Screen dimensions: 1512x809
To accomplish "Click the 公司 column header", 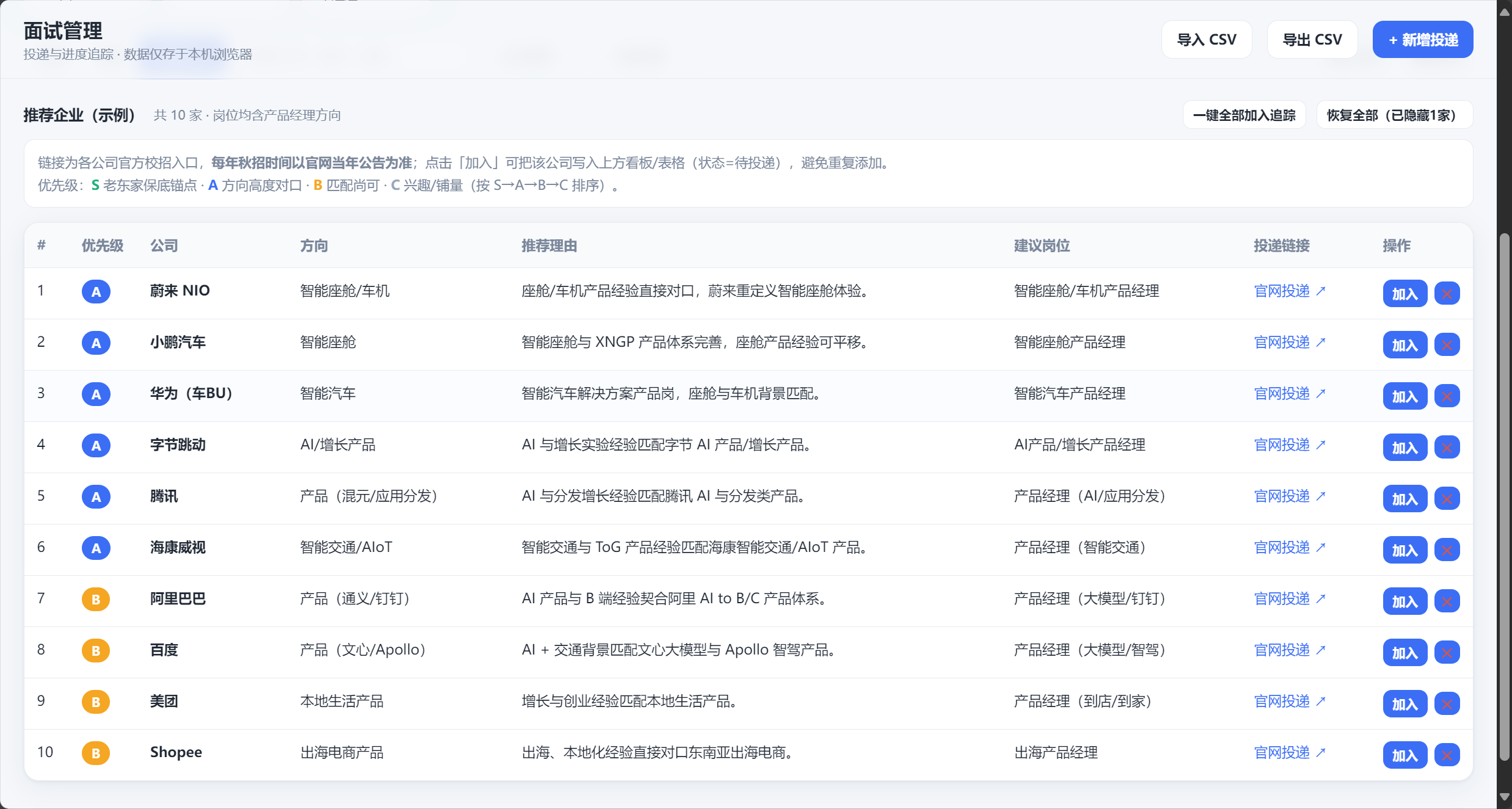I will (164, 245).
